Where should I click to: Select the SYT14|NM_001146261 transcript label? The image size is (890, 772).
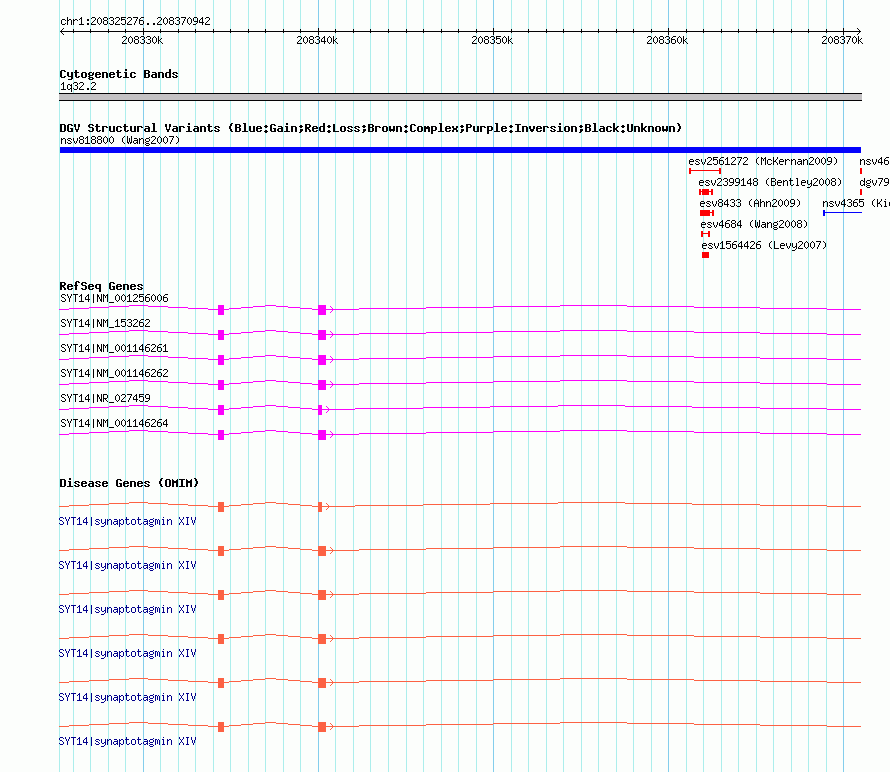click(114, 349)
